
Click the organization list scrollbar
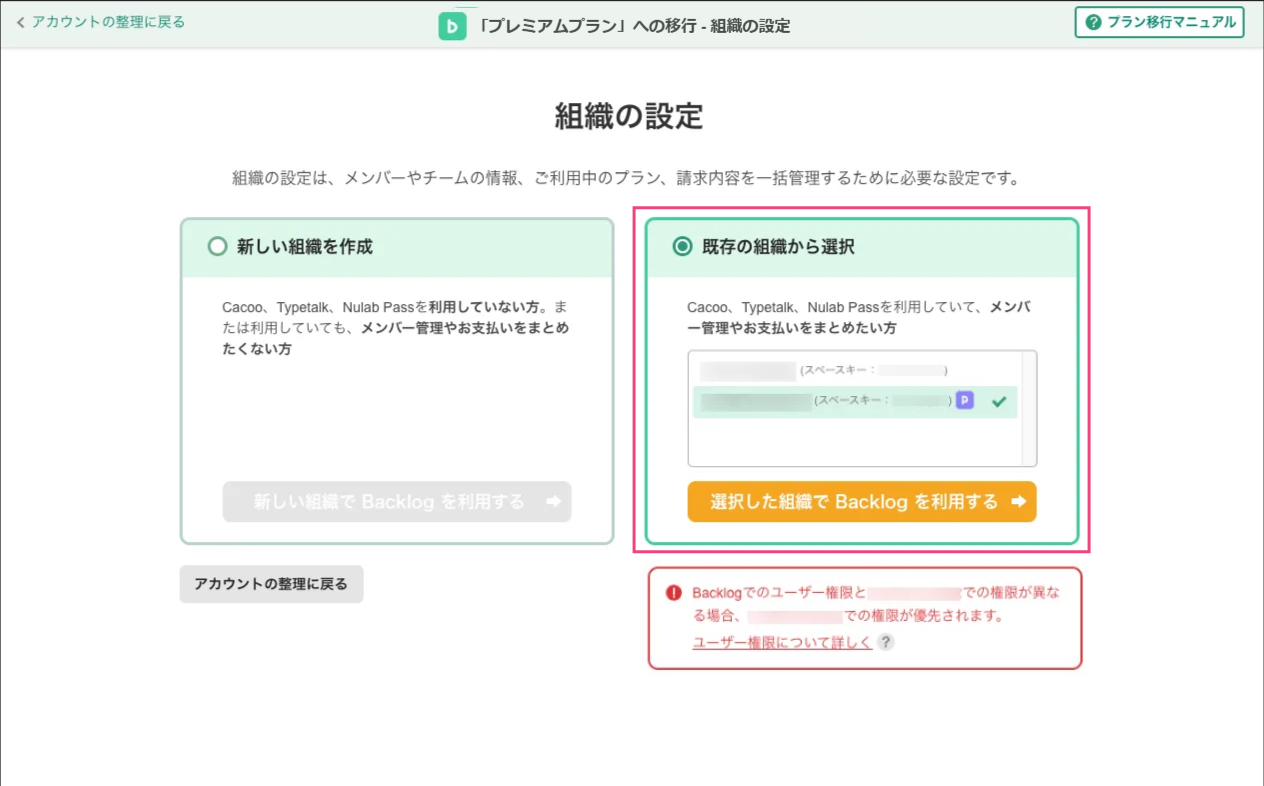click(1029, 408)
